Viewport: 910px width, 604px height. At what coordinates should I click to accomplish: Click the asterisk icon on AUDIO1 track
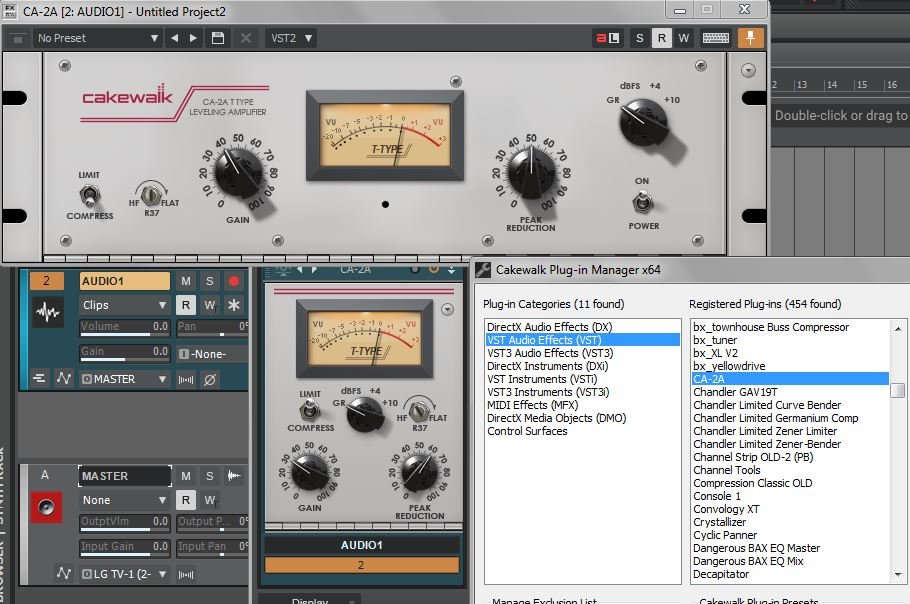(x=235, y=305)
